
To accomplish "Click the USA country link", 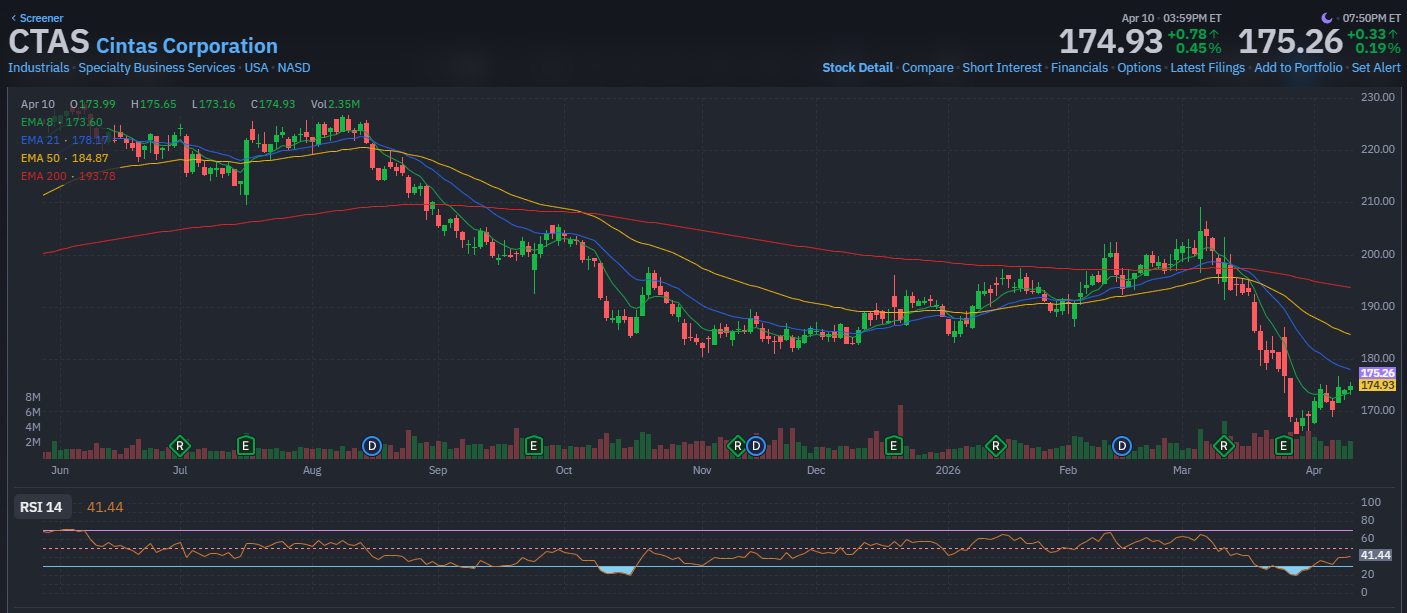I will (x=257, y=68).
